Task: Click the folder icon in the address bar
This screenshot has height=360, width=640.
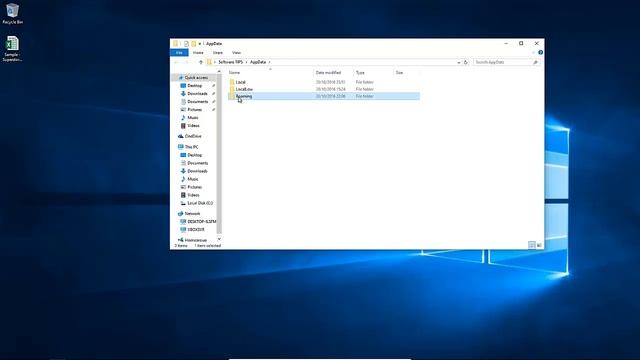Action: coord(209,62)
